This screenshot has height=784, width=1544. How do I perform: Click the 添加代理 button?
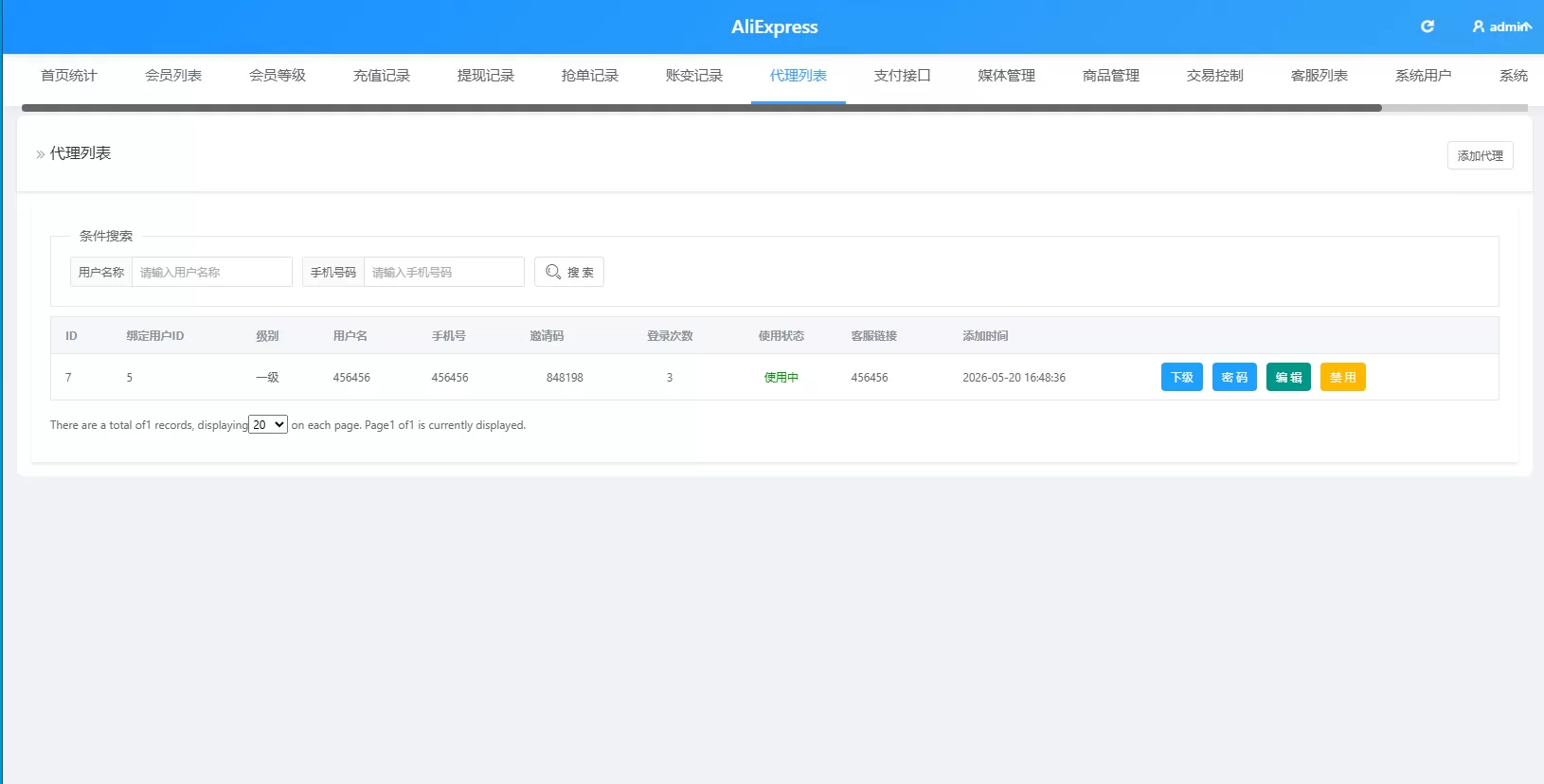pyautogui.click(x=1481, y=155)
